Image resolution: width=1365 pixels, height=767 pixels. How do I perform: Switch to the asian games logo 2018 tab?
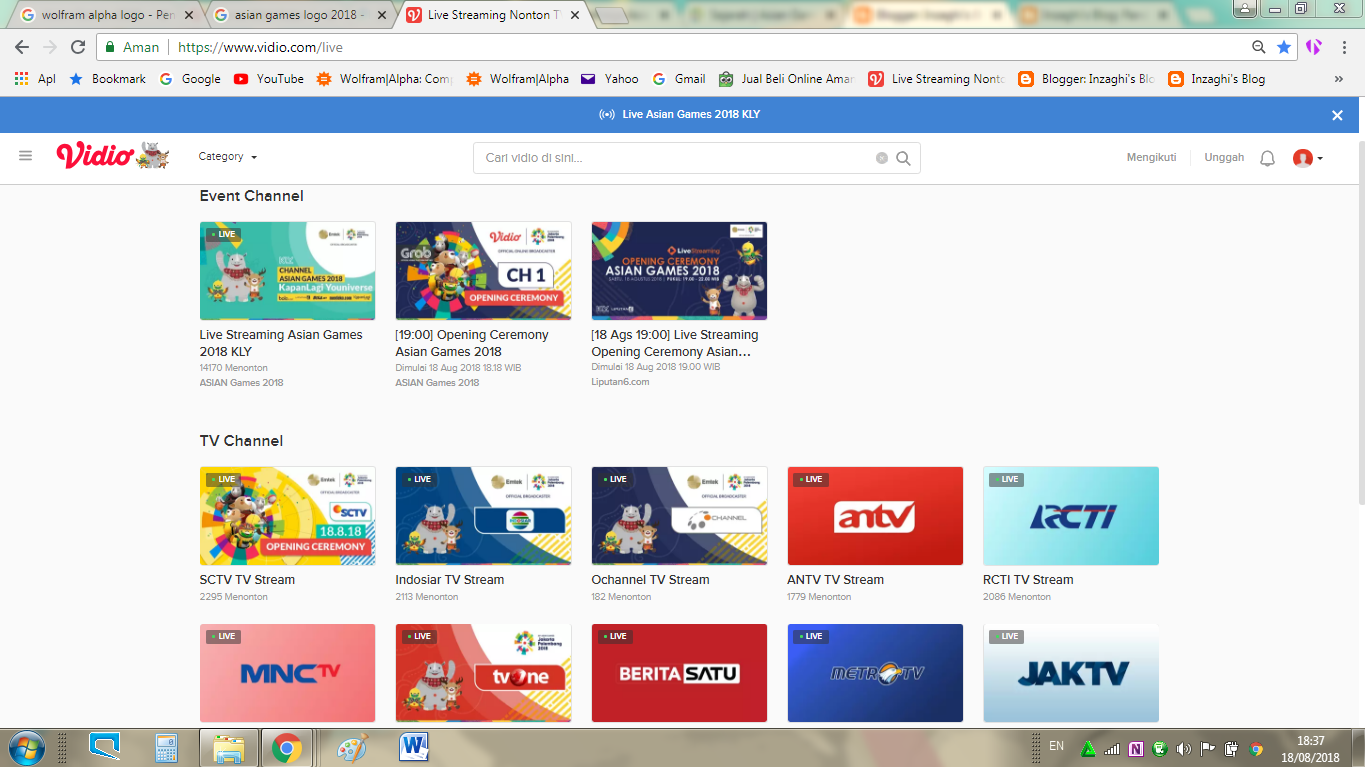pyautogui.click(x=298, y=15)
